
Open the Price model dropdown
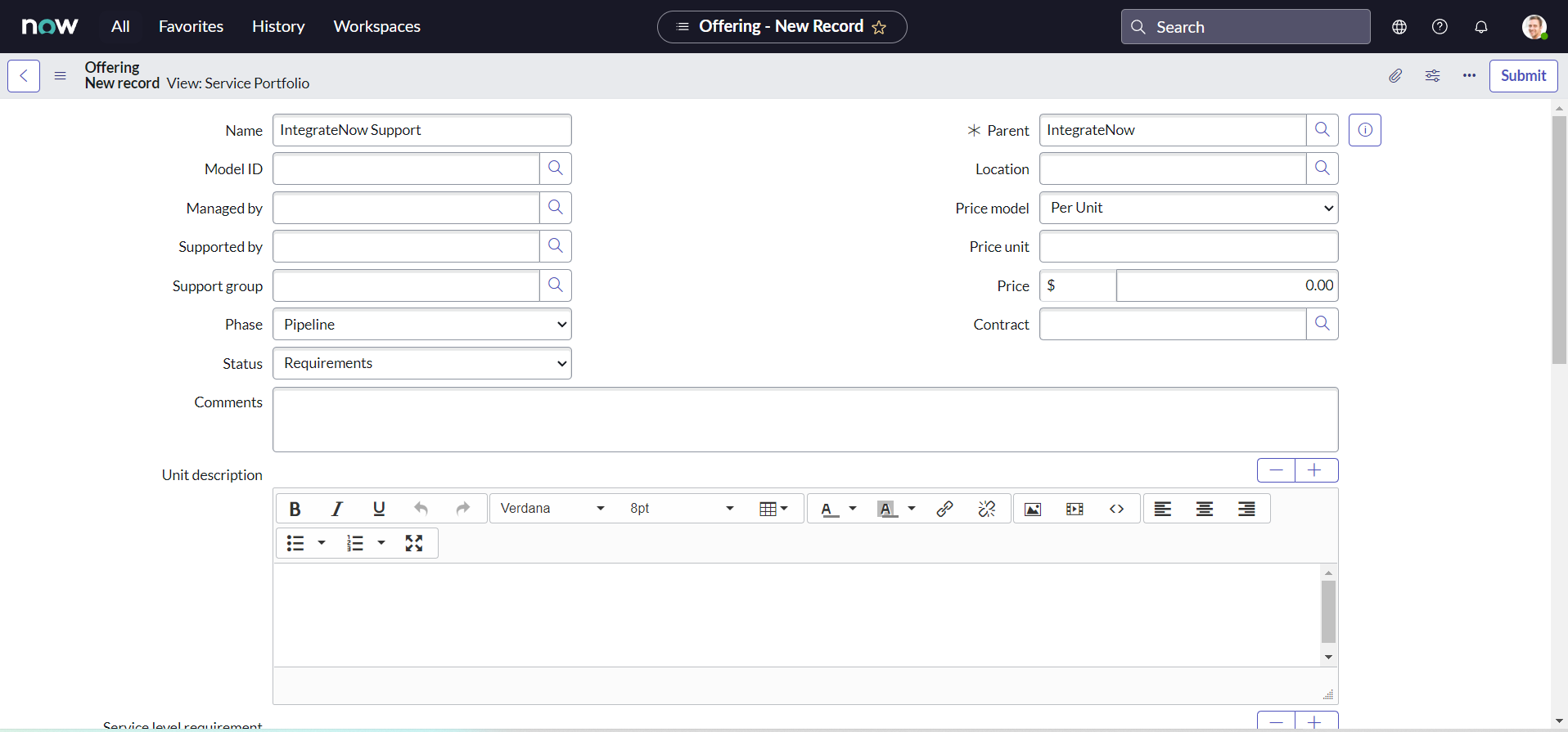(x=1189, y=208)
